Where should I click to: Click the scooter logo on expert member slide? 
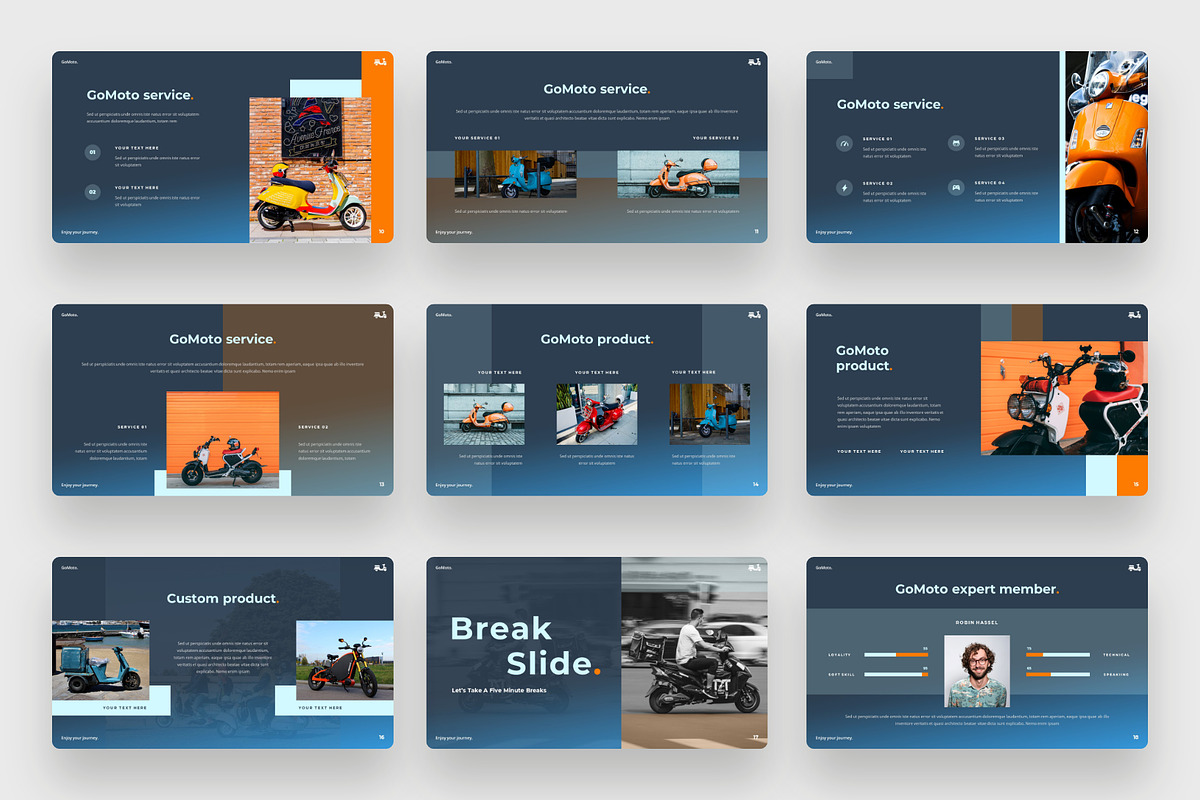[1134, 567]
